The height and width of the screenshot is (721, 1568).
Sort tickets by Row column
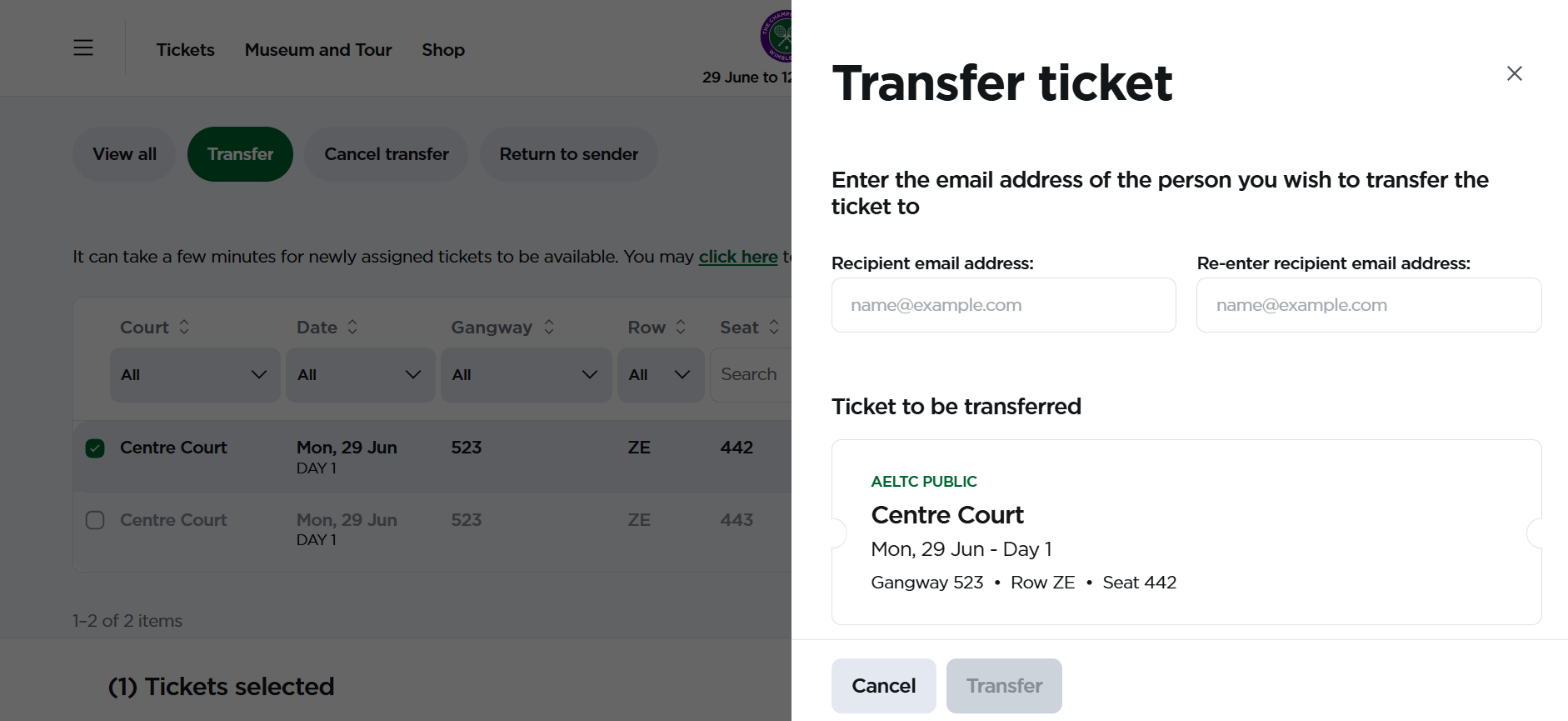[x=657, y=328]
